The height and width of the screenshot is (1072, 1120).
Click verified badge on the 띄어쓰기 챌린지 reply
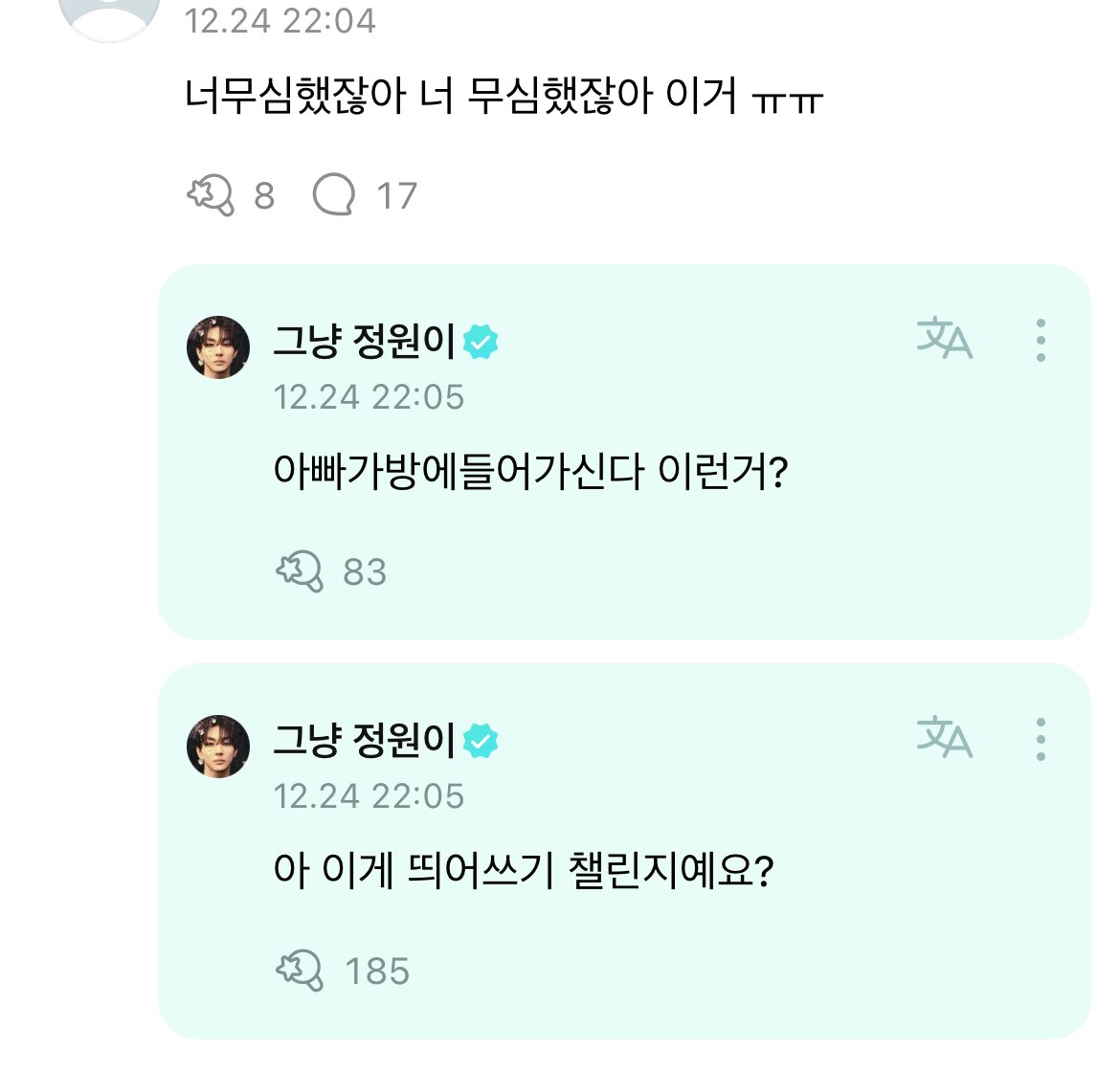481,741
